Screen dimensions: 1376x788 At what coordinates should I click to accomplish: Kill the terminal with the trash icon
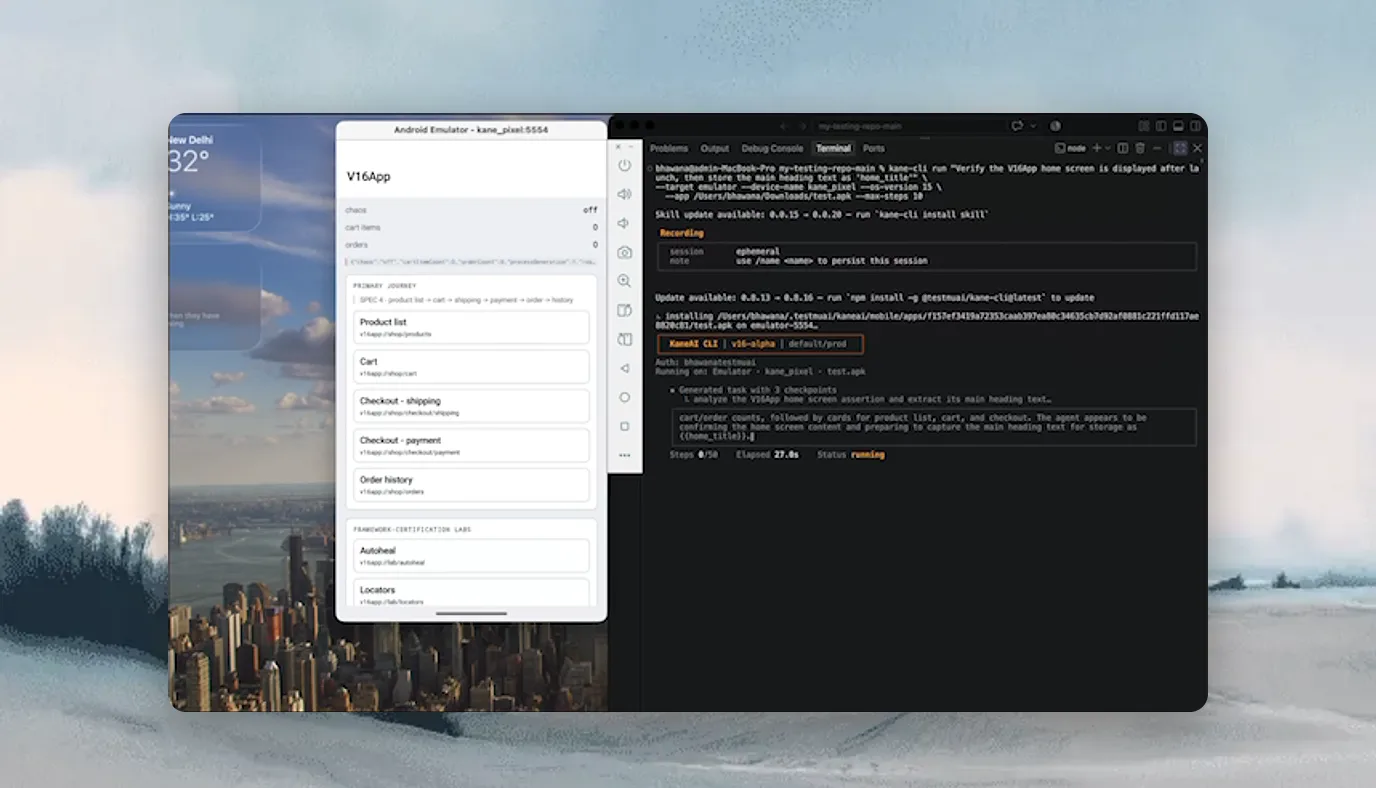coord(1140,148)
